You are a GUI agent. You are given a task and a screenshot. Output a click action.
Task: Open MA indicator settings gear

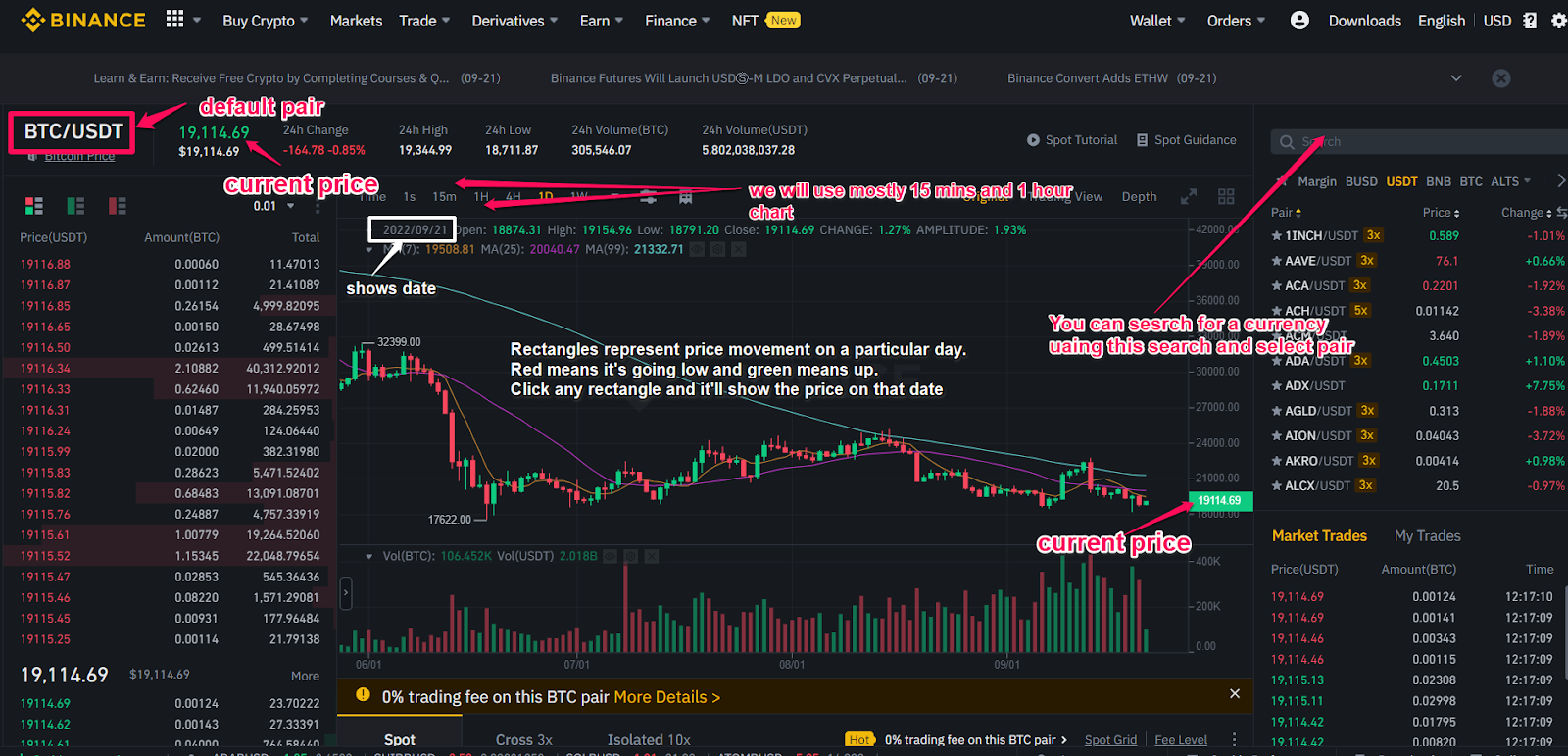[x=718, y=250]
